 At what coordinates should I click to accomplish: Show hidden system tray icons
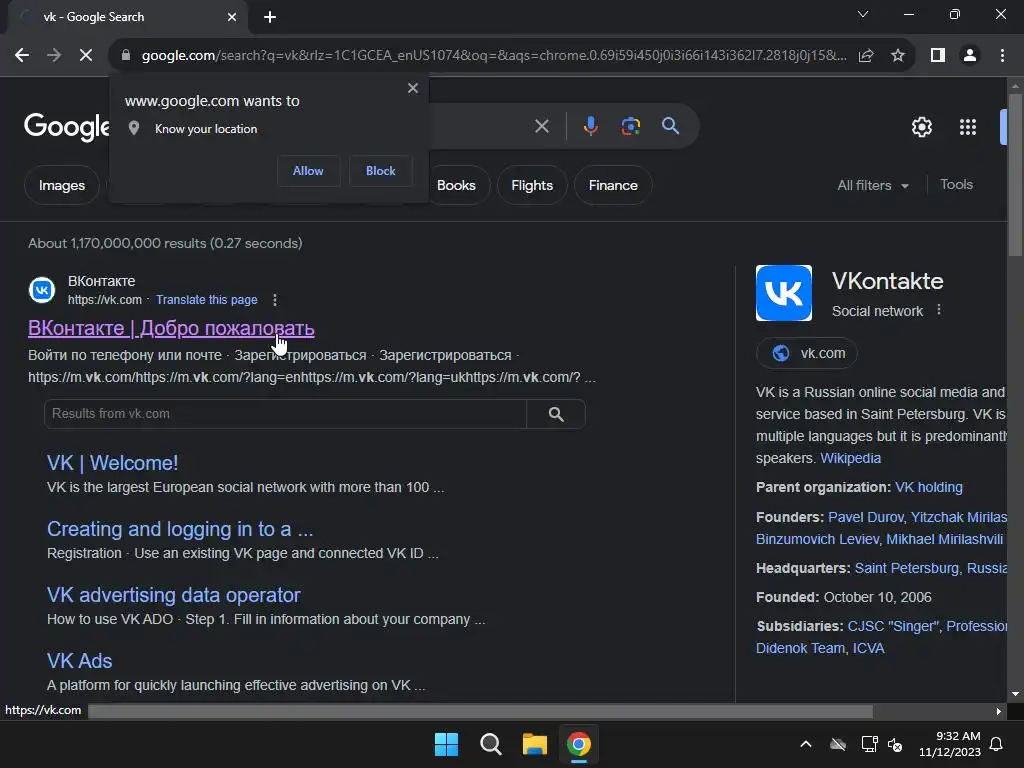(806, 744)
